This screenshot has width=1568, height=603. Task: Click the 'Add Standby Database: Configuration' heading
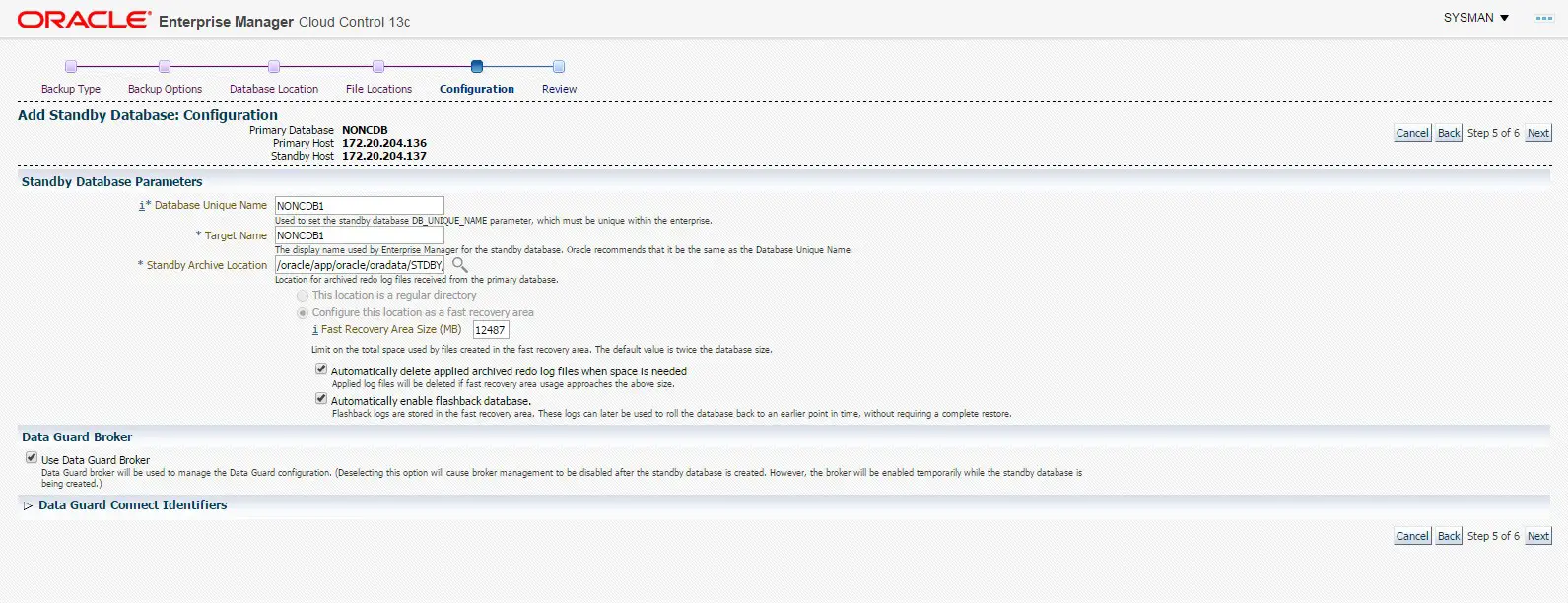(148, 115)
